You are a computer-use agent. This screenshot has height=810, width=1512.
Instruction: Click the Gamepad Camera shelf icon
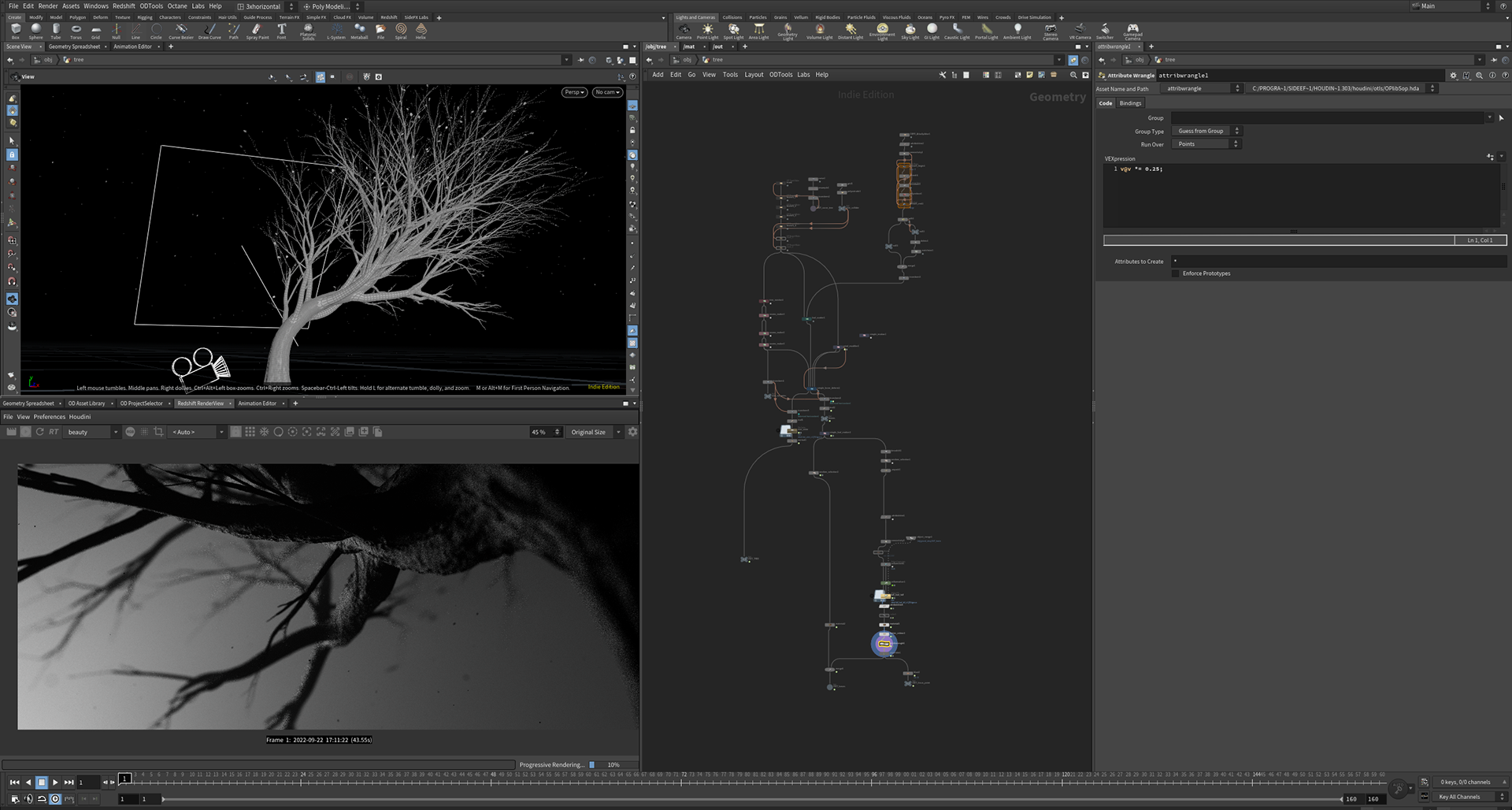pos(1132,30)
